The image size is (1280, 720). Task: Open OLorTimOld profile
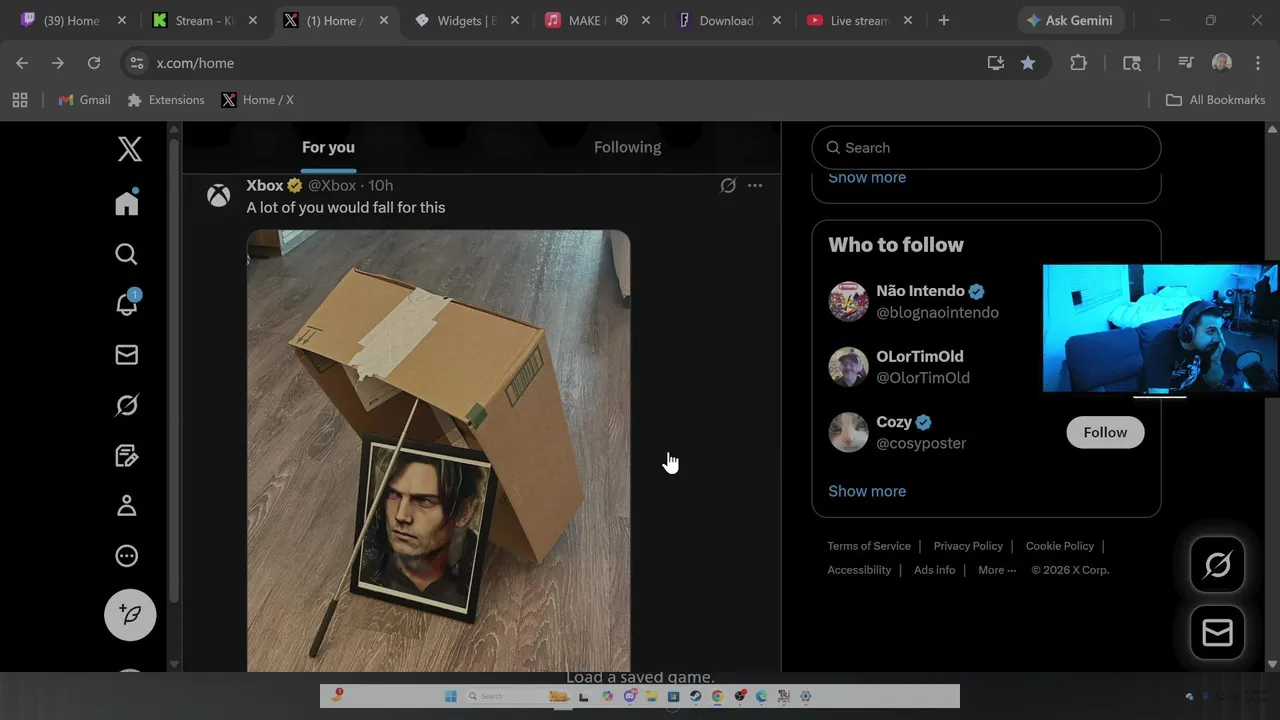(x=920, y=356)
